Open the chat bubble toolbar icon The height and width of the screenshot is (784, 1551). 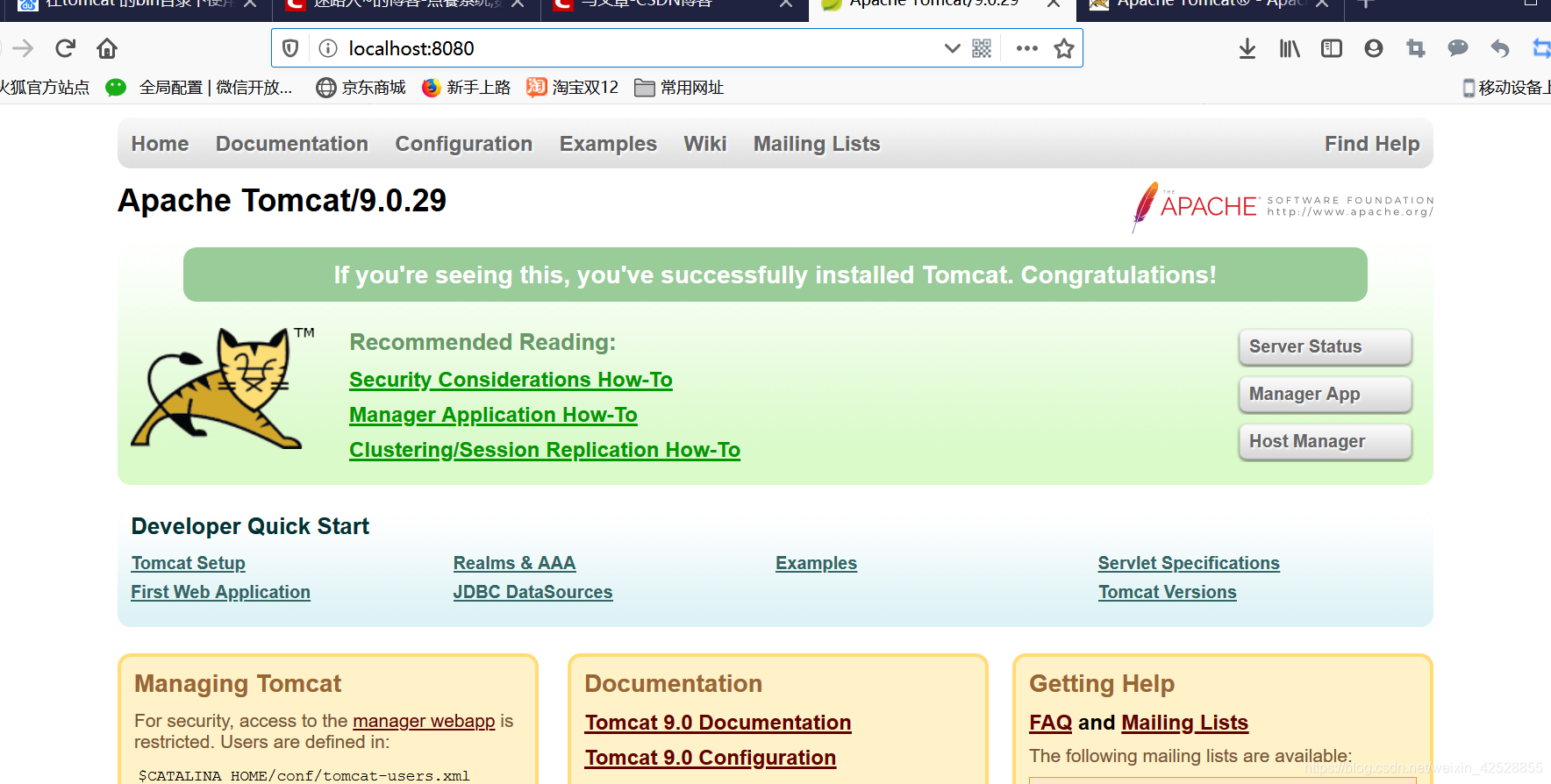pos(1458,48)
